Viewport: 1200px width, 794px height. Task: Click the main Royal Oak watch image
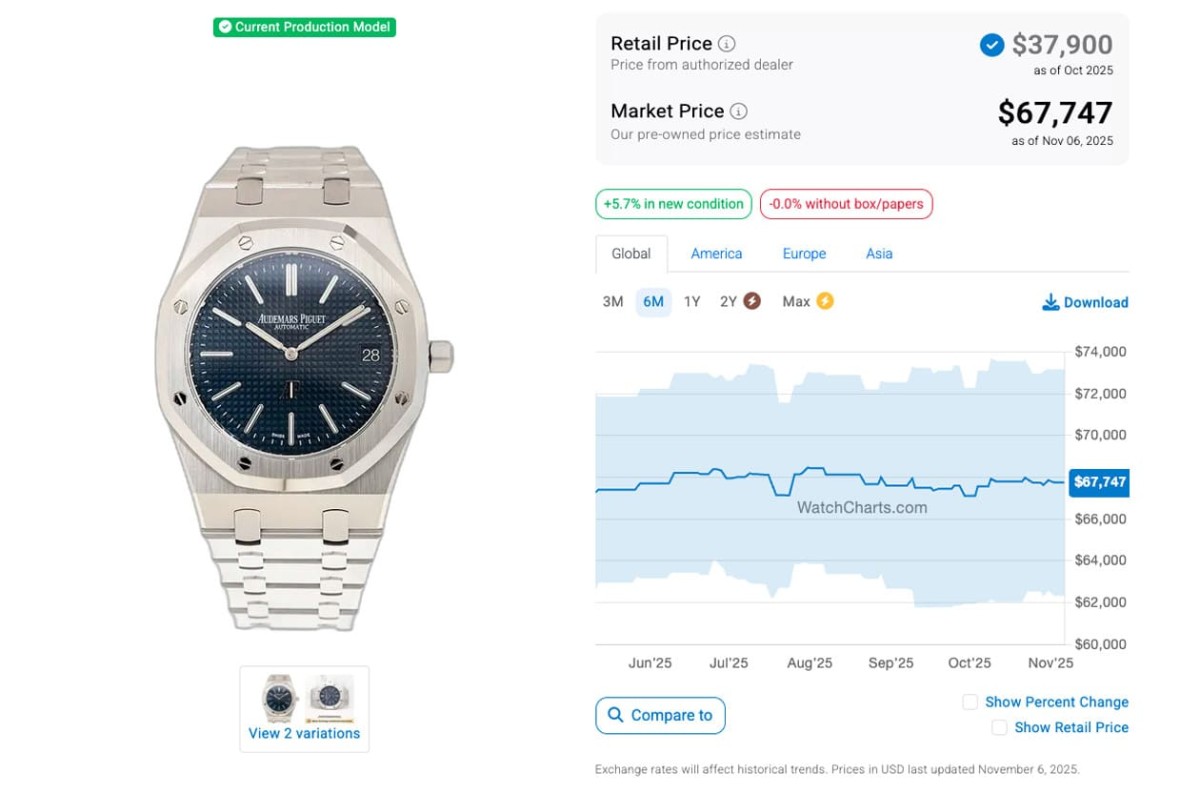[298, 390]
